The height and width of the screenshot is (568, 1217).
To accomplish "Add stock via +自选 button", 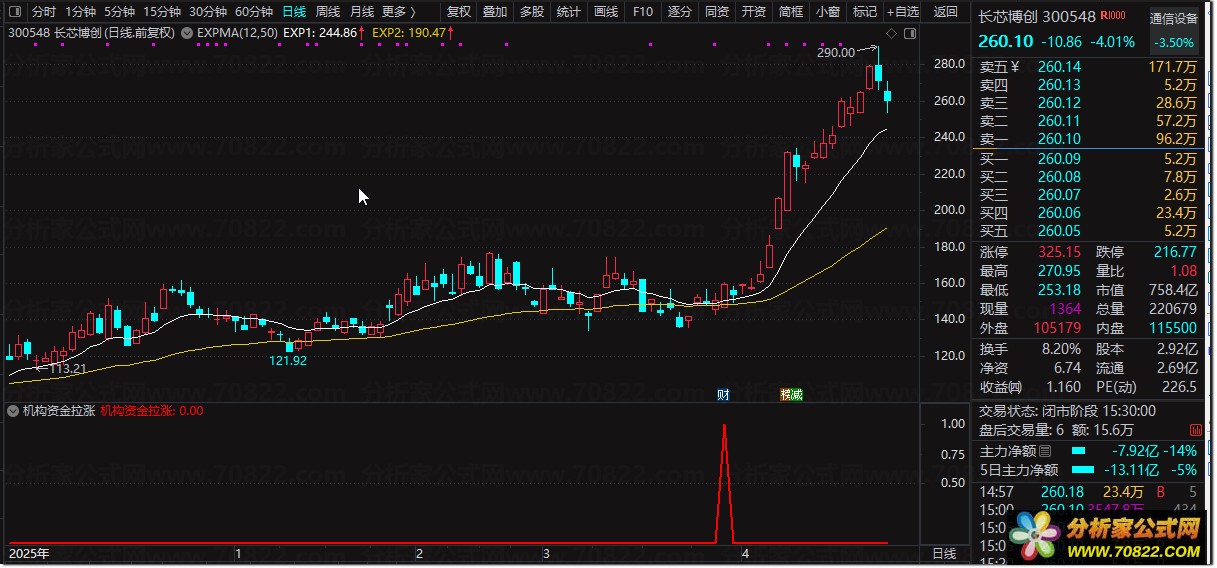I will tap(903, 12).
